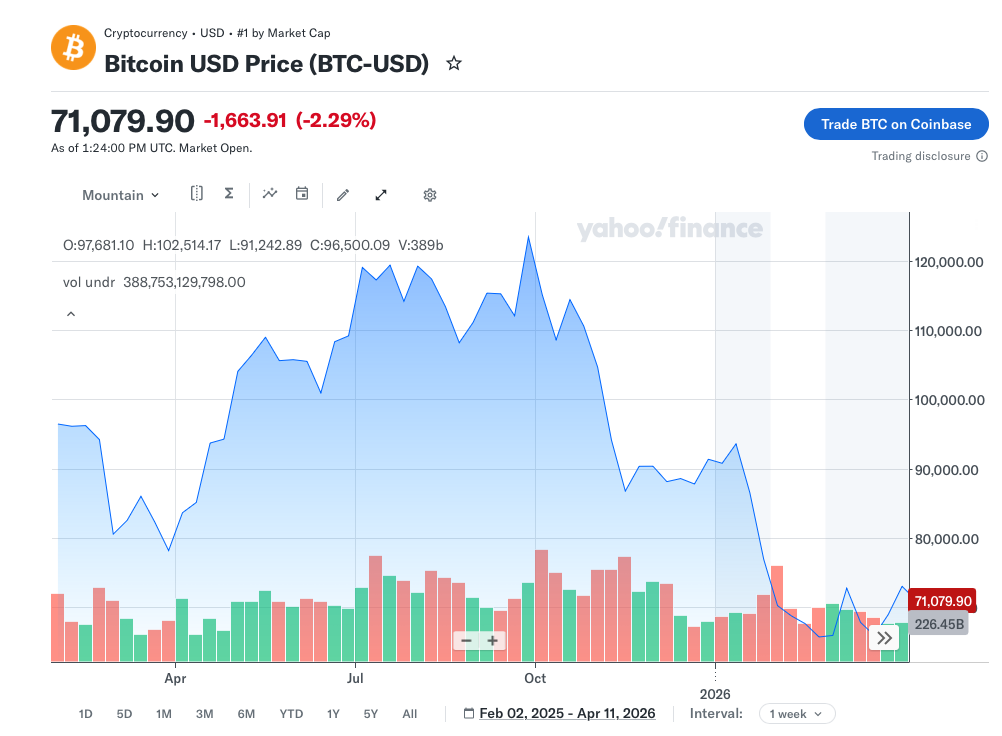
Task: Open chart settings gear
Action: (x=430, y=195)
